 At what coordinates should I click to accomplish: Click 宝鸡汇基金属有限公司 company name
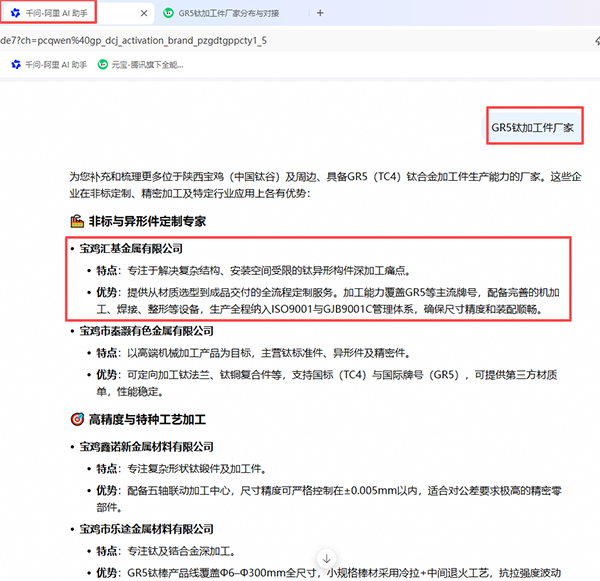(x=131, y=248)
